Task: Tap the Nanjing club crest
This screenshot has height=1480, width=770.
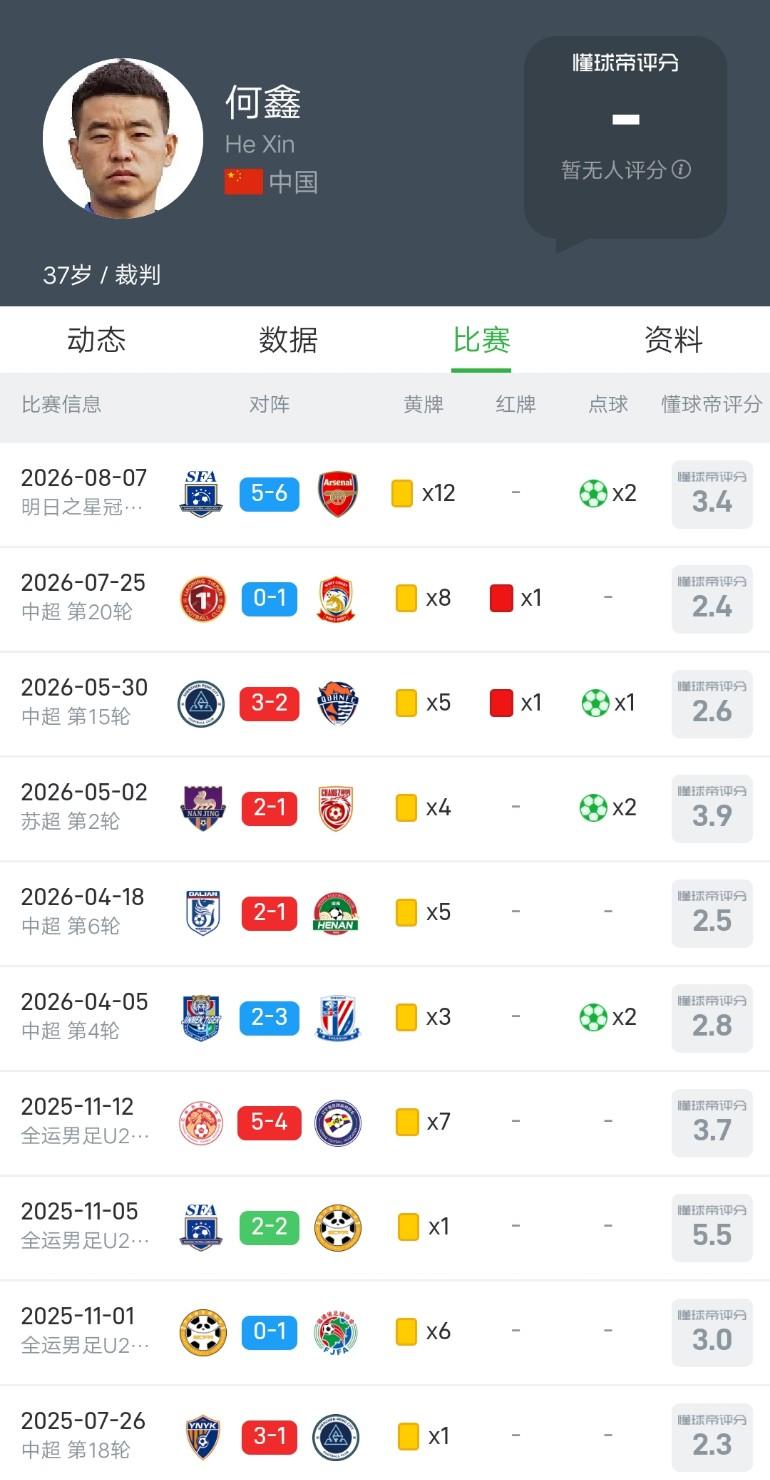Action: (203, 808)
